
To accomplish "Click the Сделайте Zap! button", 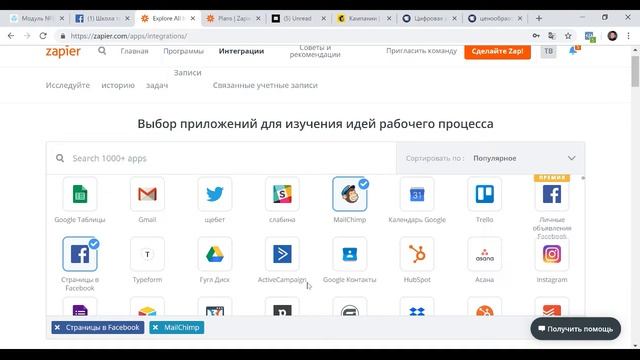I will pyautogui.click(x=497, y=51).
